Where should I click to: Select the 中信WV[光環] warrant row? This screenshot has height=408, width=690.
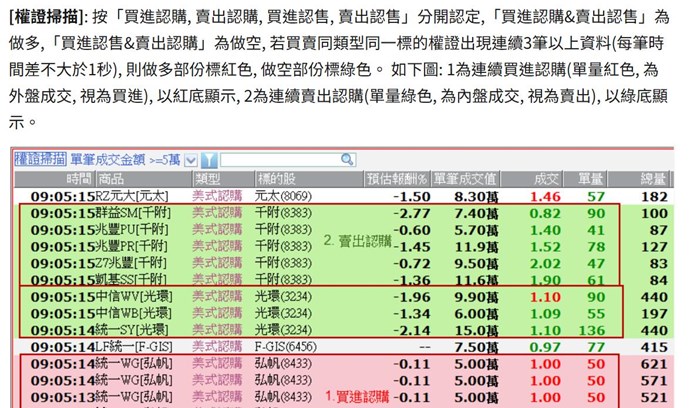pyautogui.click(x=343, y=297)
